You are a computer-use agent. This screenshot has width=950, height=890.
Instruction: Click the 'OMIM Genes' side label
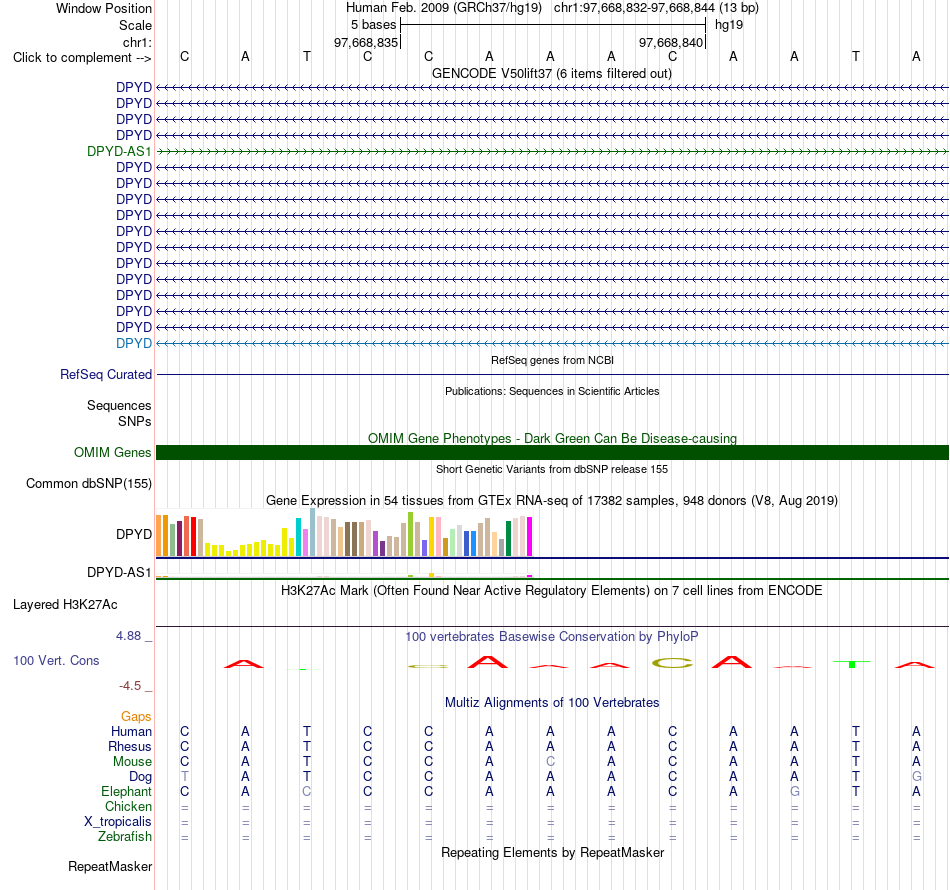(x=113, y=453)
